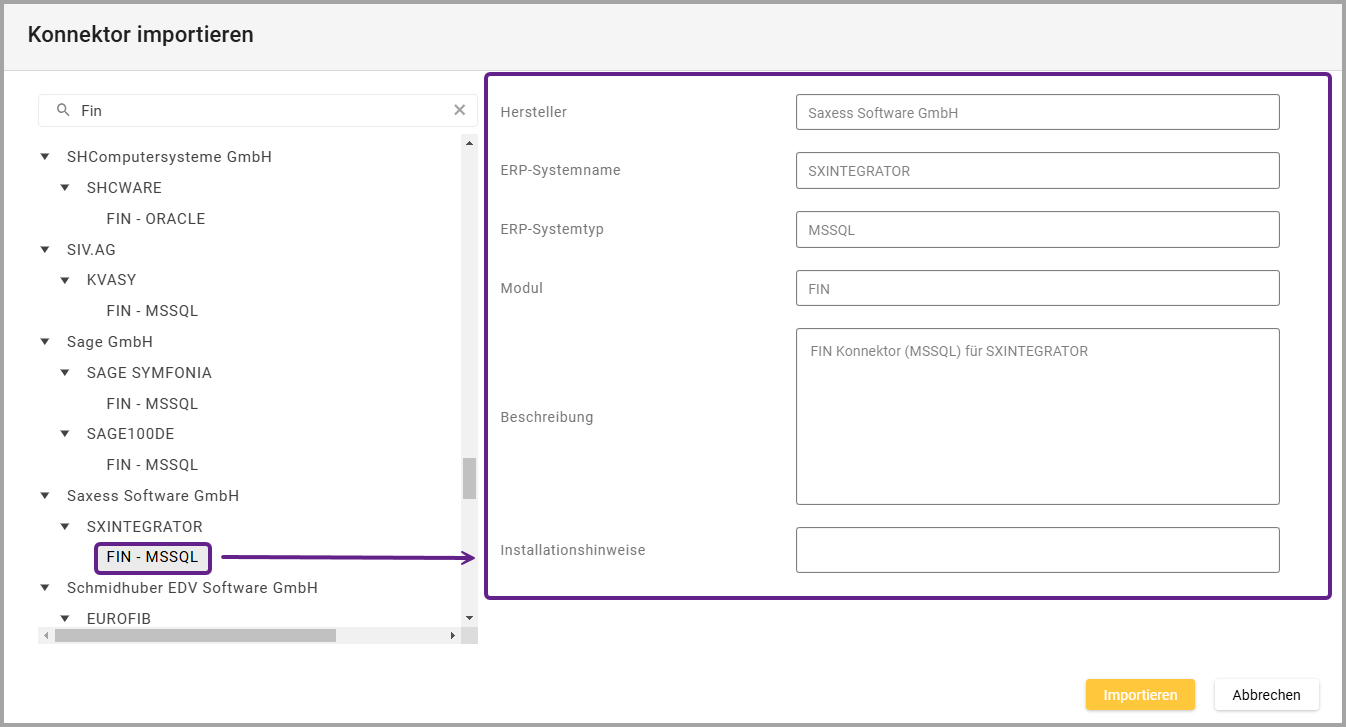The width and height of the screenshot is (1346, 727).
Task: Select FIN - MSSQL under SAGE100DE
Action: pyautogui.click(x=152, y=465)
